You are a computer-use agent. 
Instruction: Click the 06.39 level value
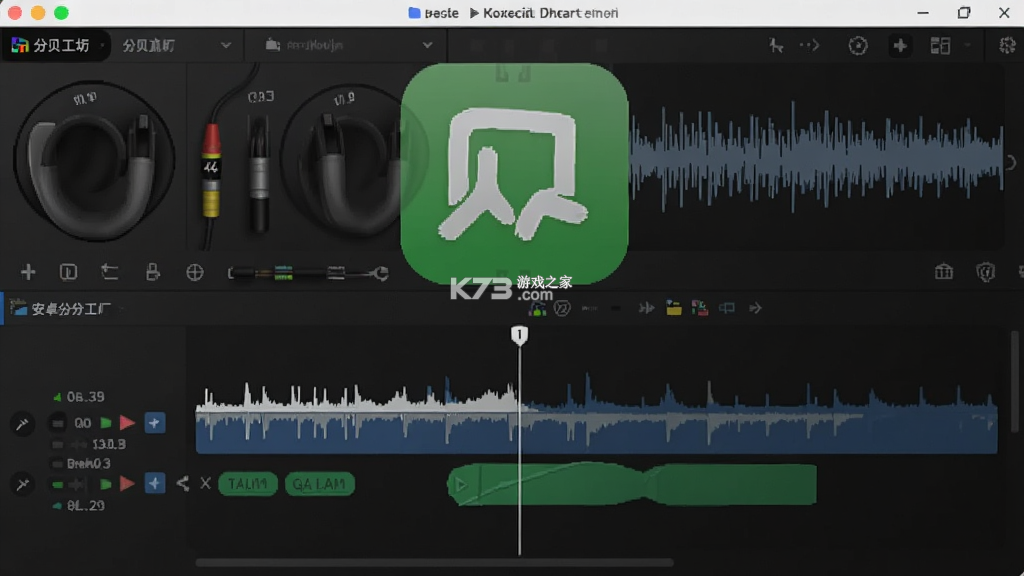pos(86,396)
